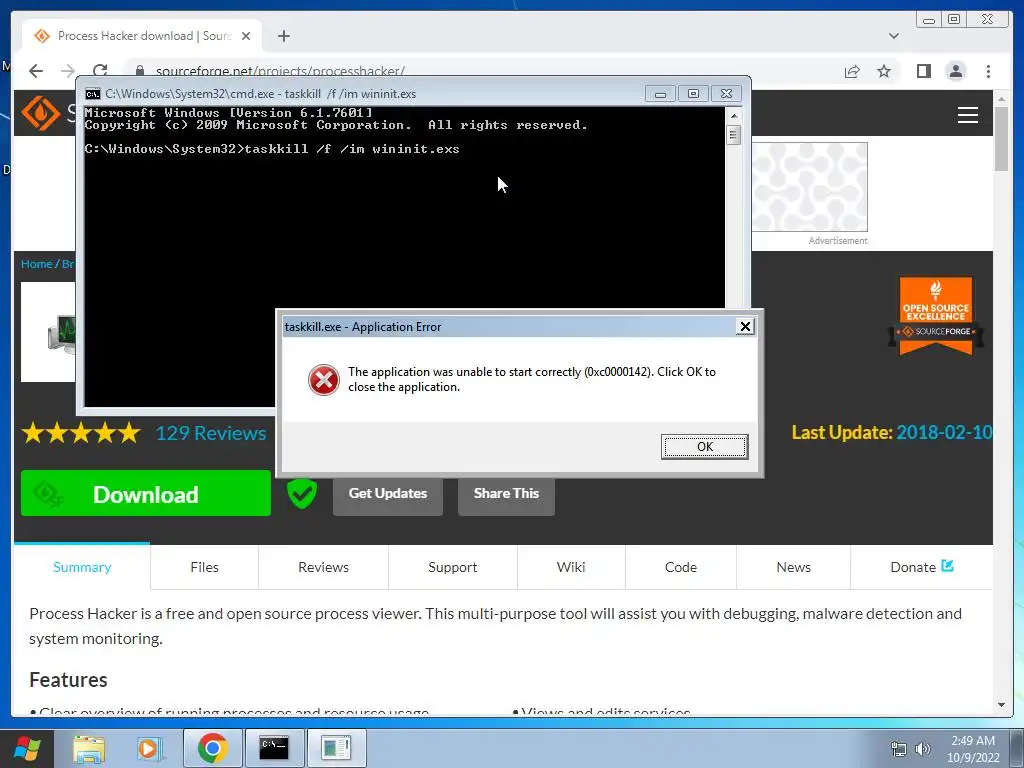Click the last taskbar application icon
Viewport: 1024px width, 768px height.
coord(336,748)
